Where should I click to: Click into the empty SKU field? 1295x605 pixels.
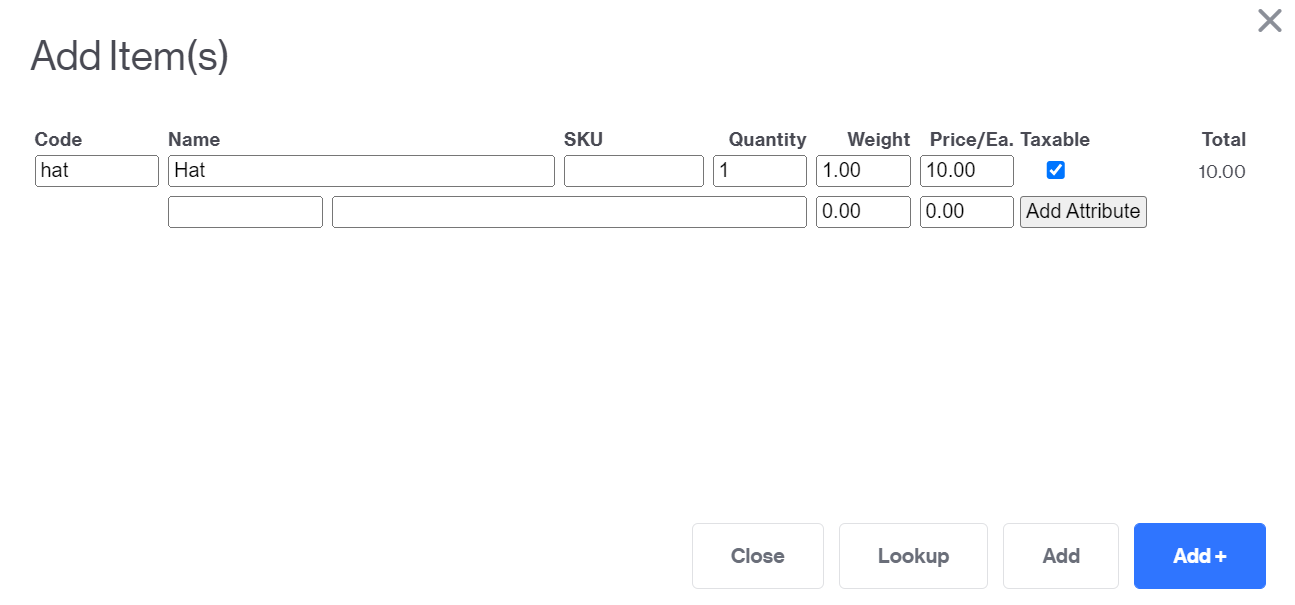coord(634,171)
